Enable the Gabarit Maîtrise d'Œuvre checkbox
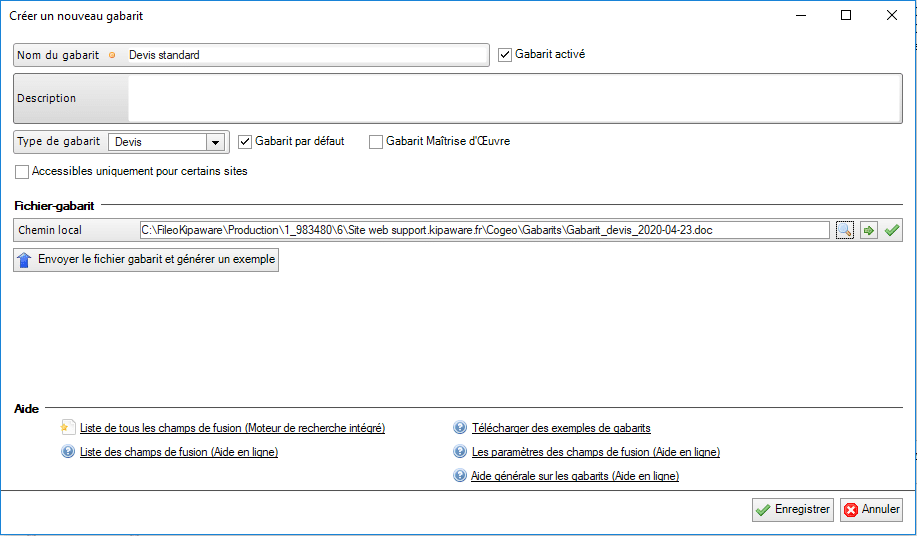The width and height of the screenshot is (917, 536). tap(376, 142)
